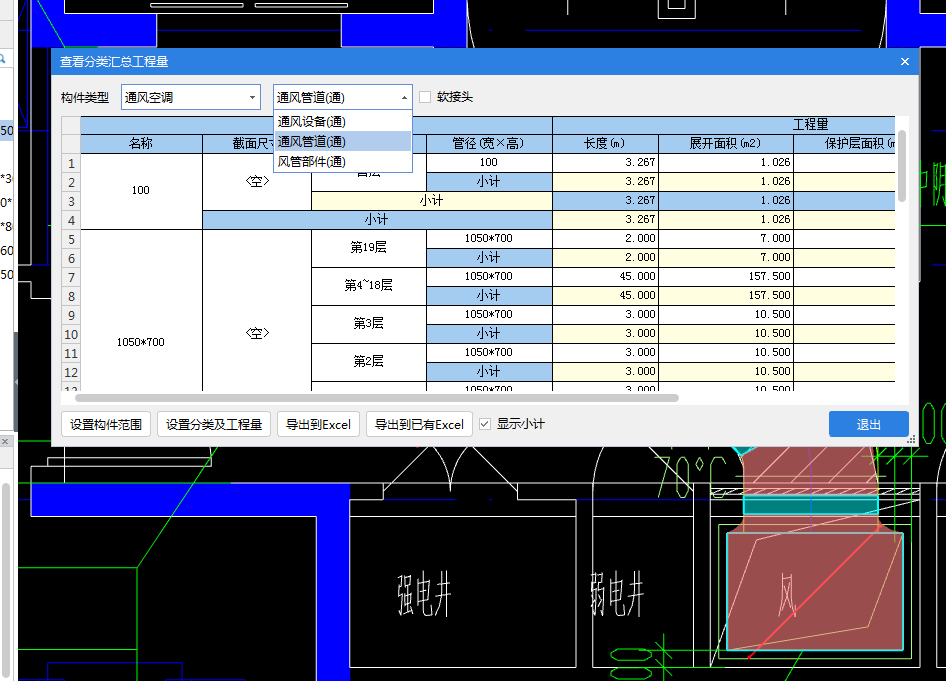Click the 第2层 floor cell
Screen dimensions: 946x681
369,362
